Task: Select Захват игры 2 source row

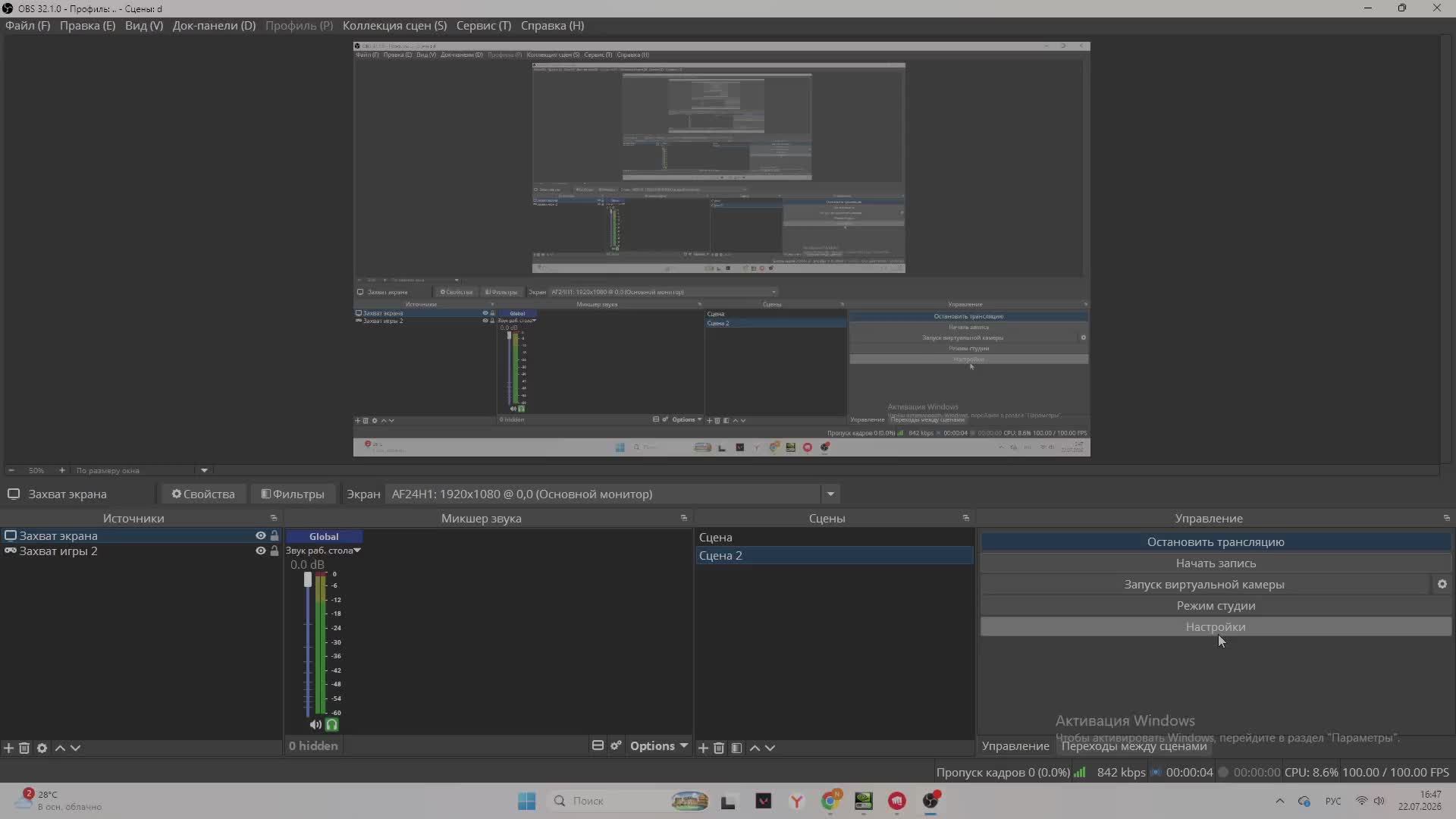Action: (x=141, y=551)
